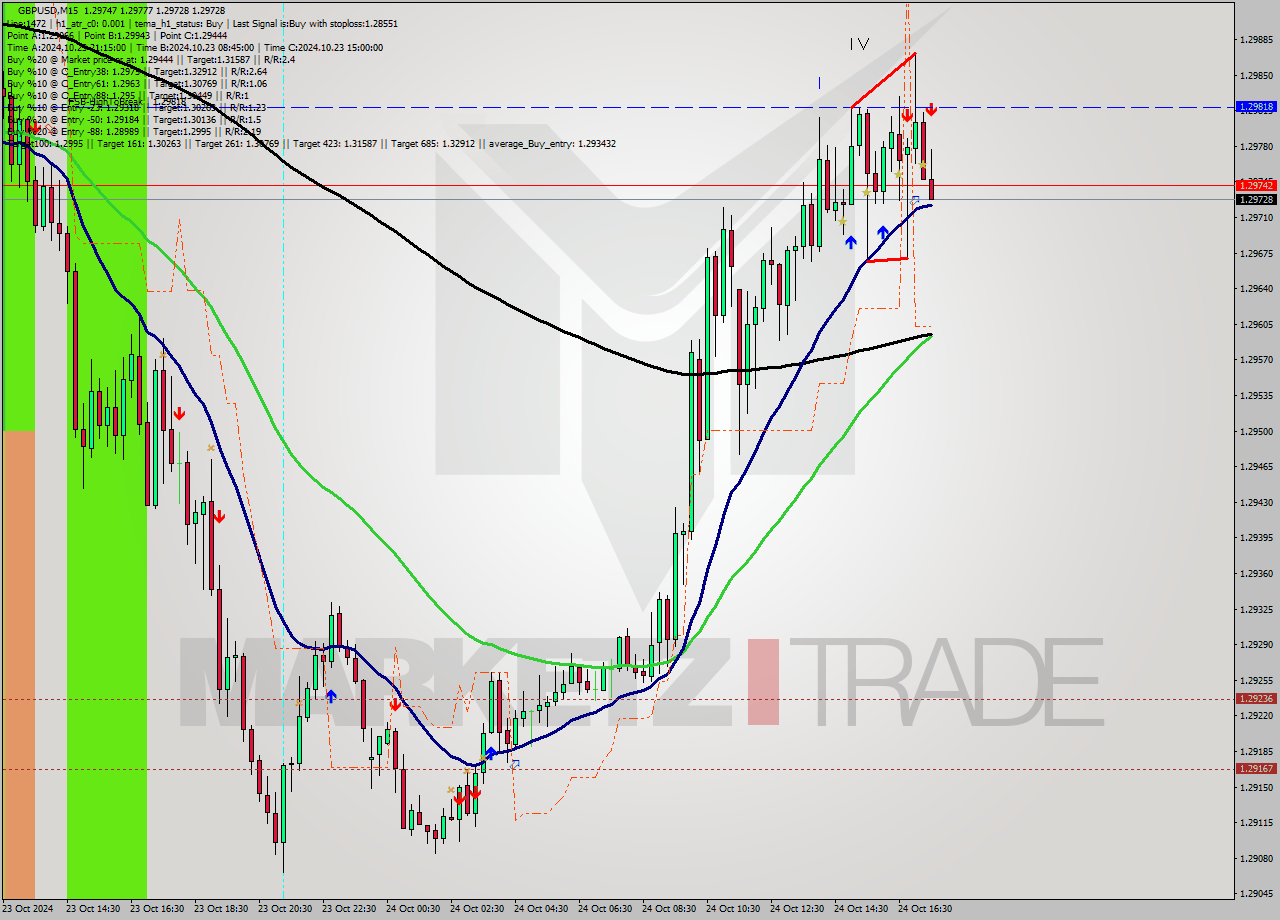Viewport: 1280px width, 920px height.
Task: Click the 1.29605 axis price label
Action: pos(1256,324)
